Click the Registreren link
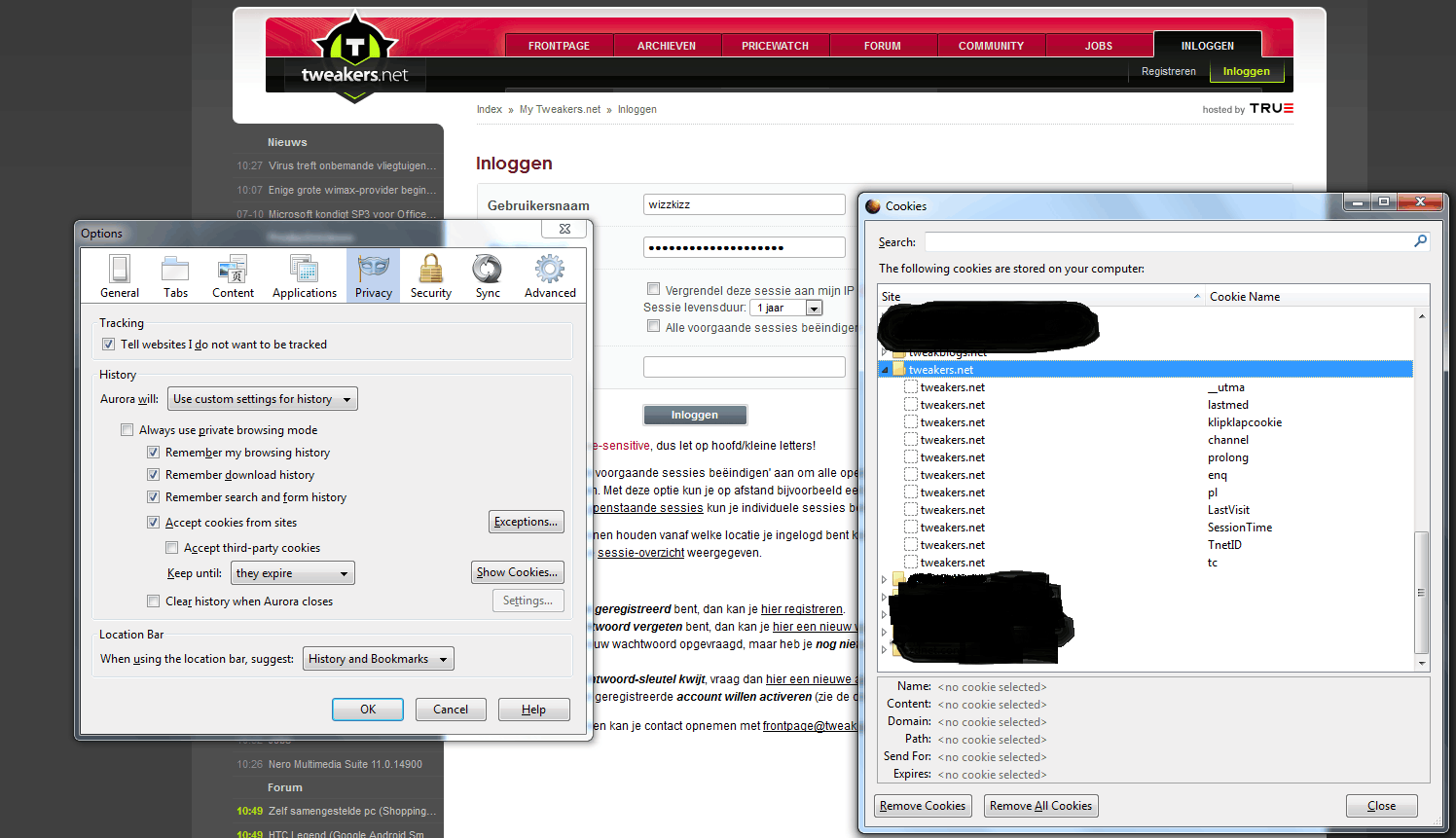The image size is (1456, 838). [1169, 71]
